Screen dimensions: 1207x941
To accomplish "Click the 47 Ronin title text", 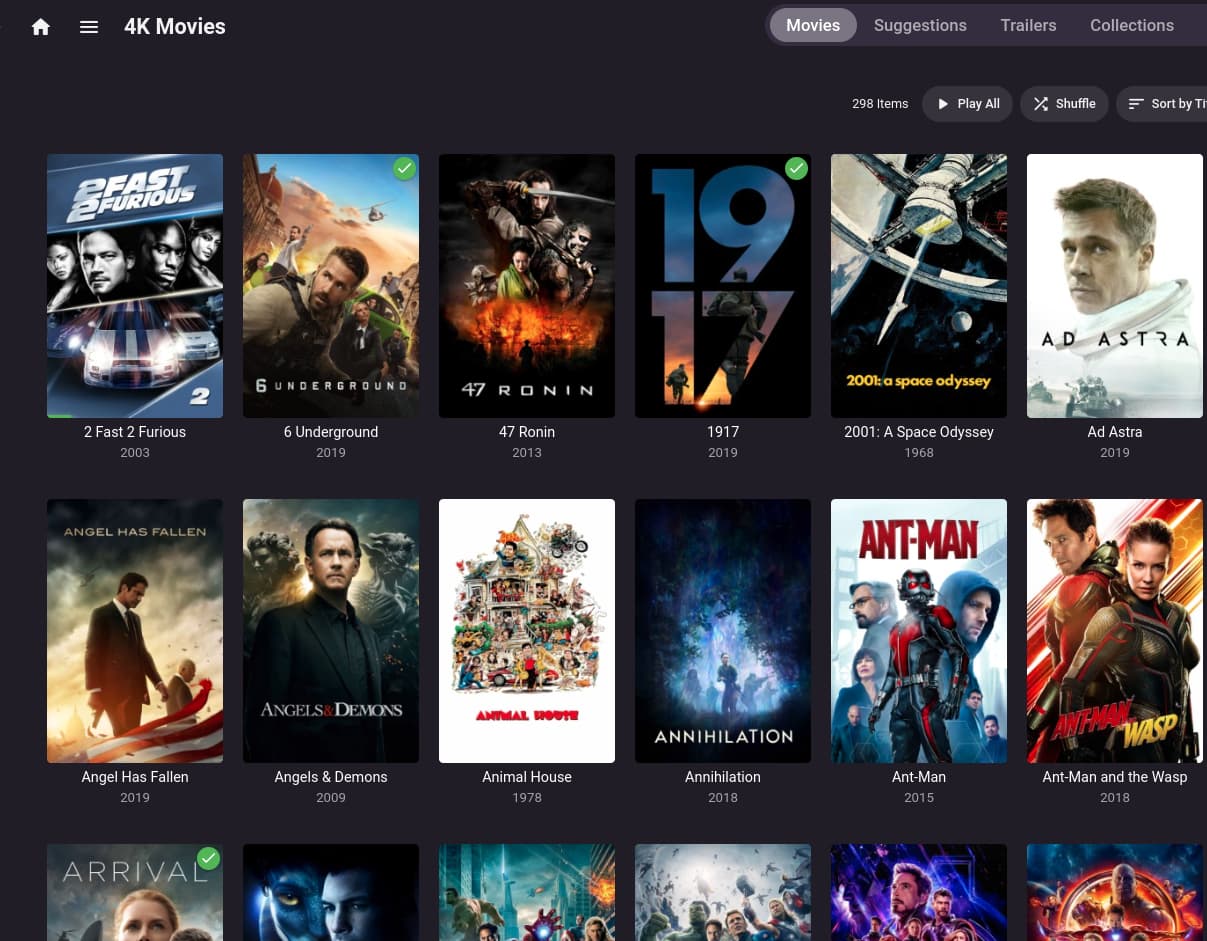I will pos(527,432).
